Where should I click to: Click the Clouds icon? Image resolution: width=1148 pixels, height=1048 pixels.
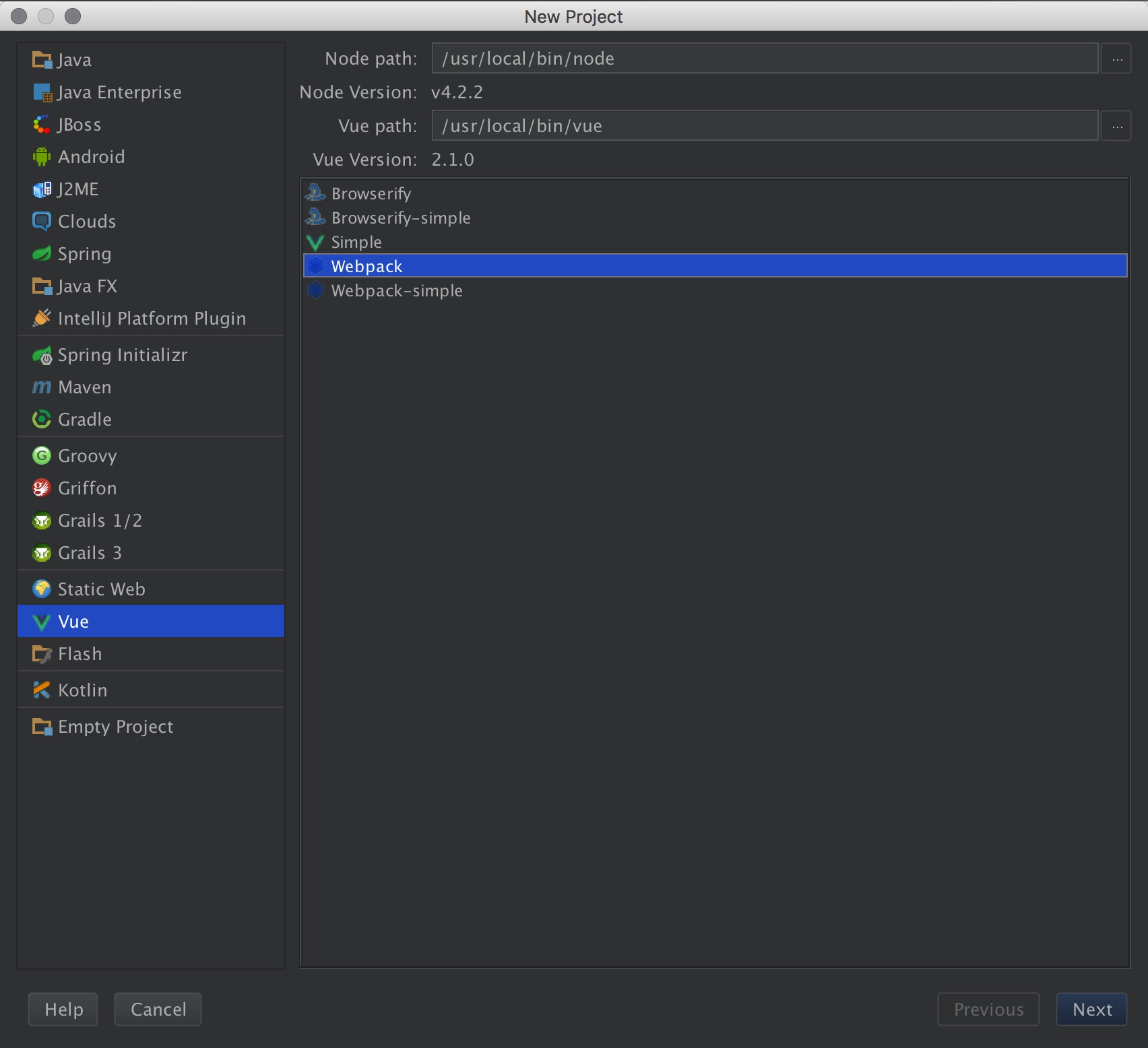(42, 222)
